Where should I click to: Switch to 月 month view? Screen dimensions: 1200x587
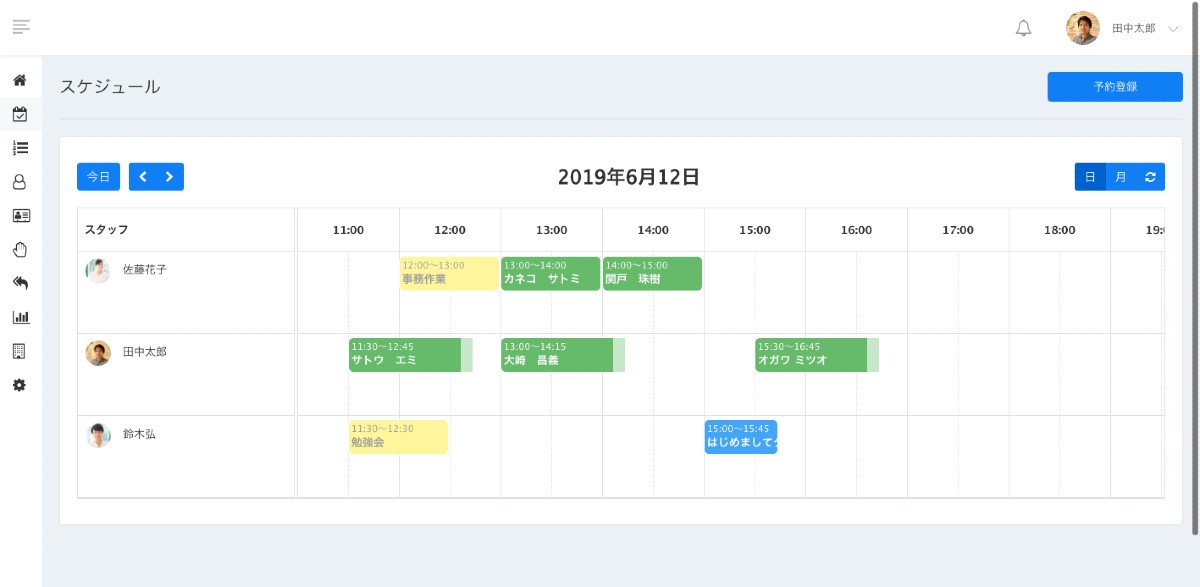pos(1121,177)
